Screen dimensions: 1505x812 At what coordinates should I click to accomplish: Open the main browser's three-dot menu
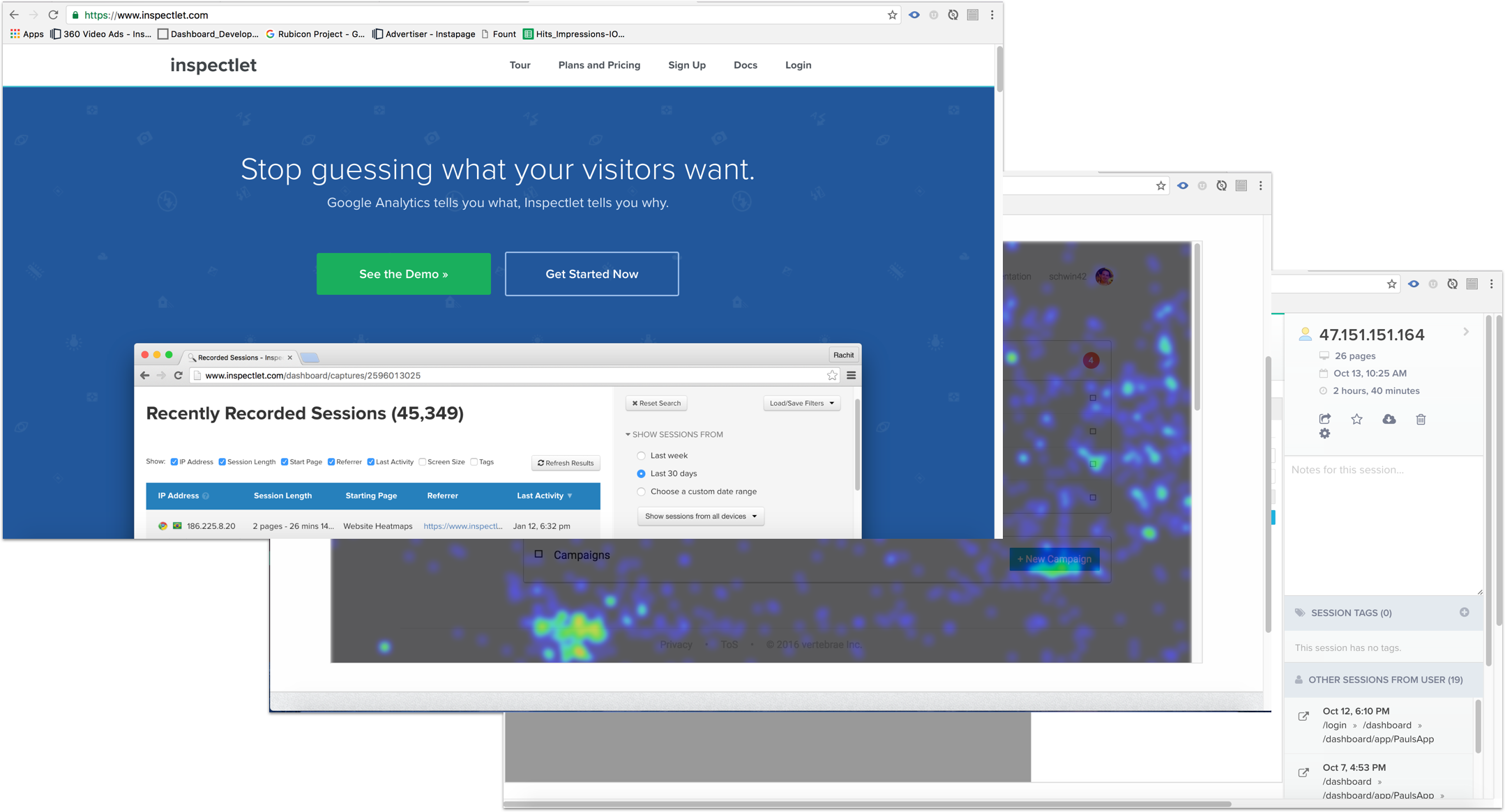(992, 15)
